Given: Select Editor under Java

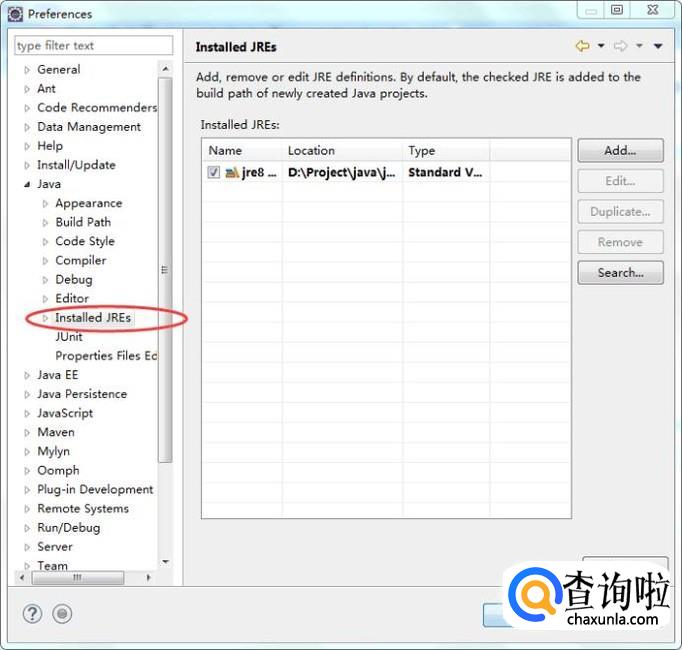Looking at the screenshot, I should 72,298.
